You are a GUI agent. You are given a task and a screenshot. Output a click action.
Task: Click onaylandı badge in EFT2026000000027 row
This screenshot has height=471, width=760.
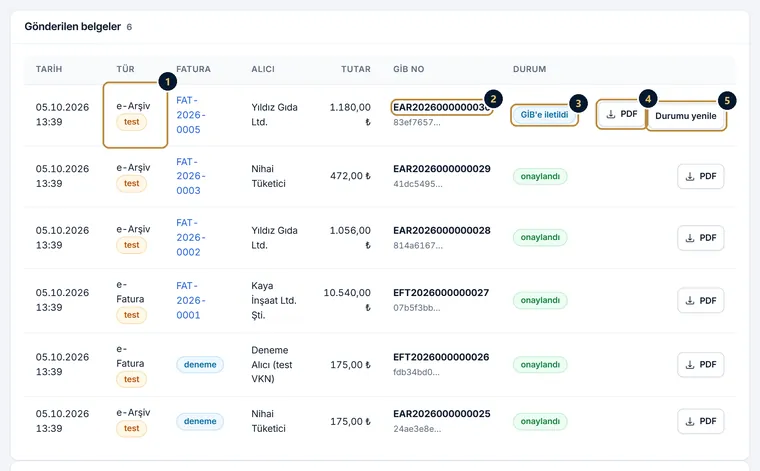540,300
